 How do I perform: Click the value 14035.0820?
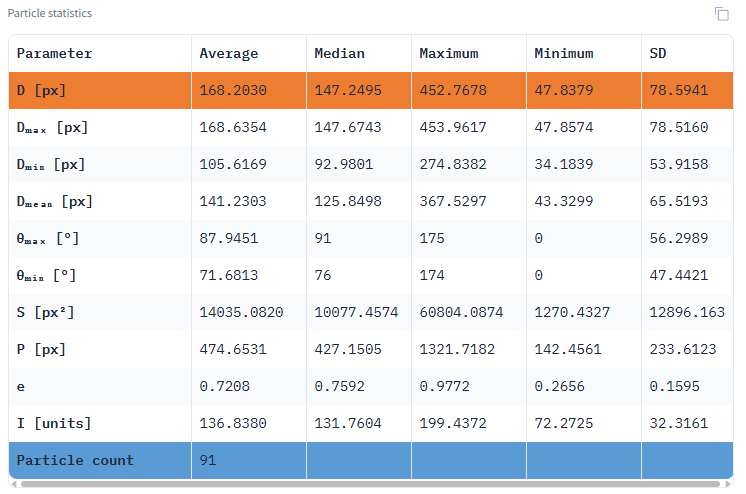click(x=241, y=313)
